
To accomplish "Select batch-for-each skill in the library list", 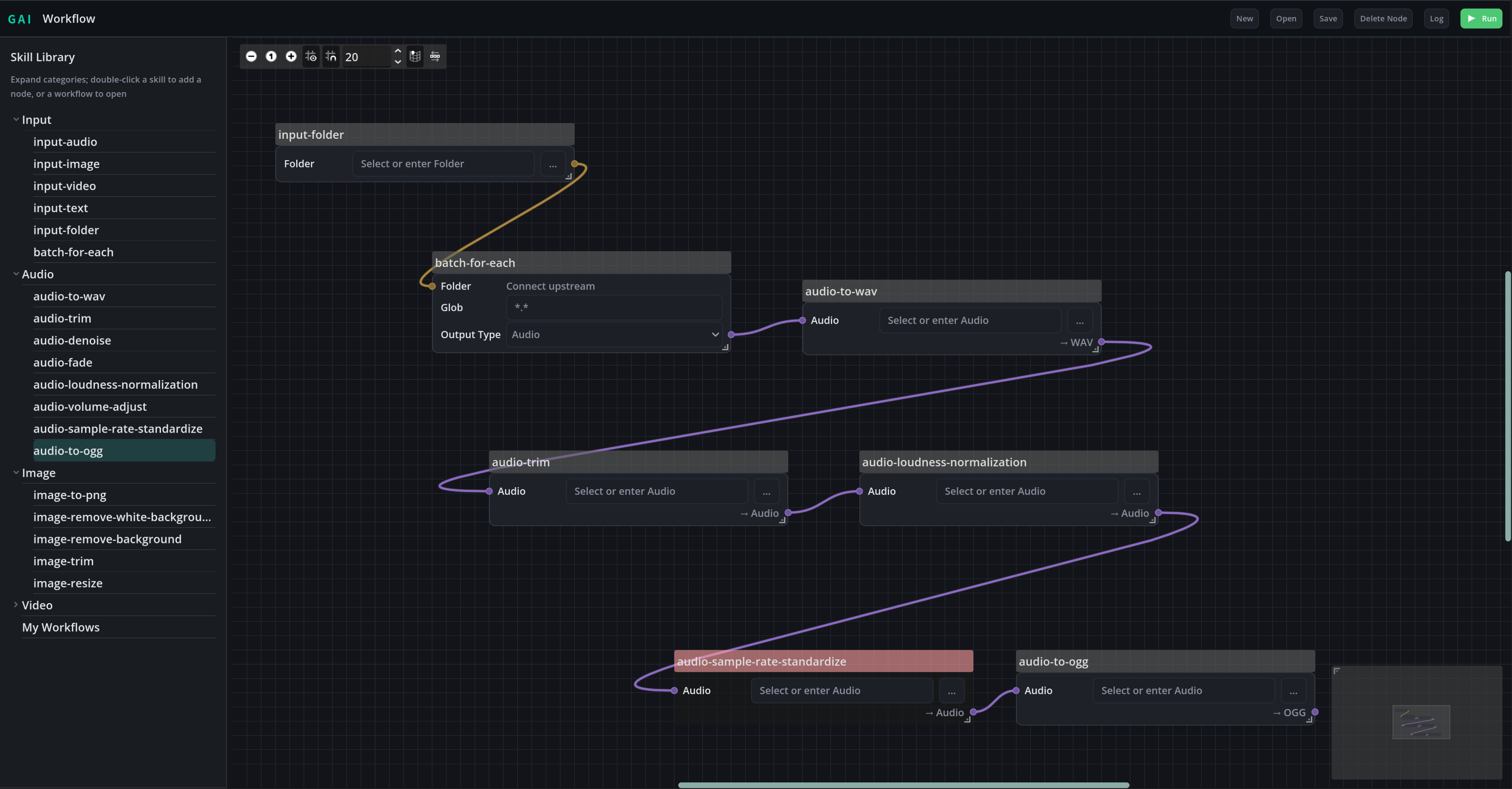I will pyautogui.click(x=124, y=252).
